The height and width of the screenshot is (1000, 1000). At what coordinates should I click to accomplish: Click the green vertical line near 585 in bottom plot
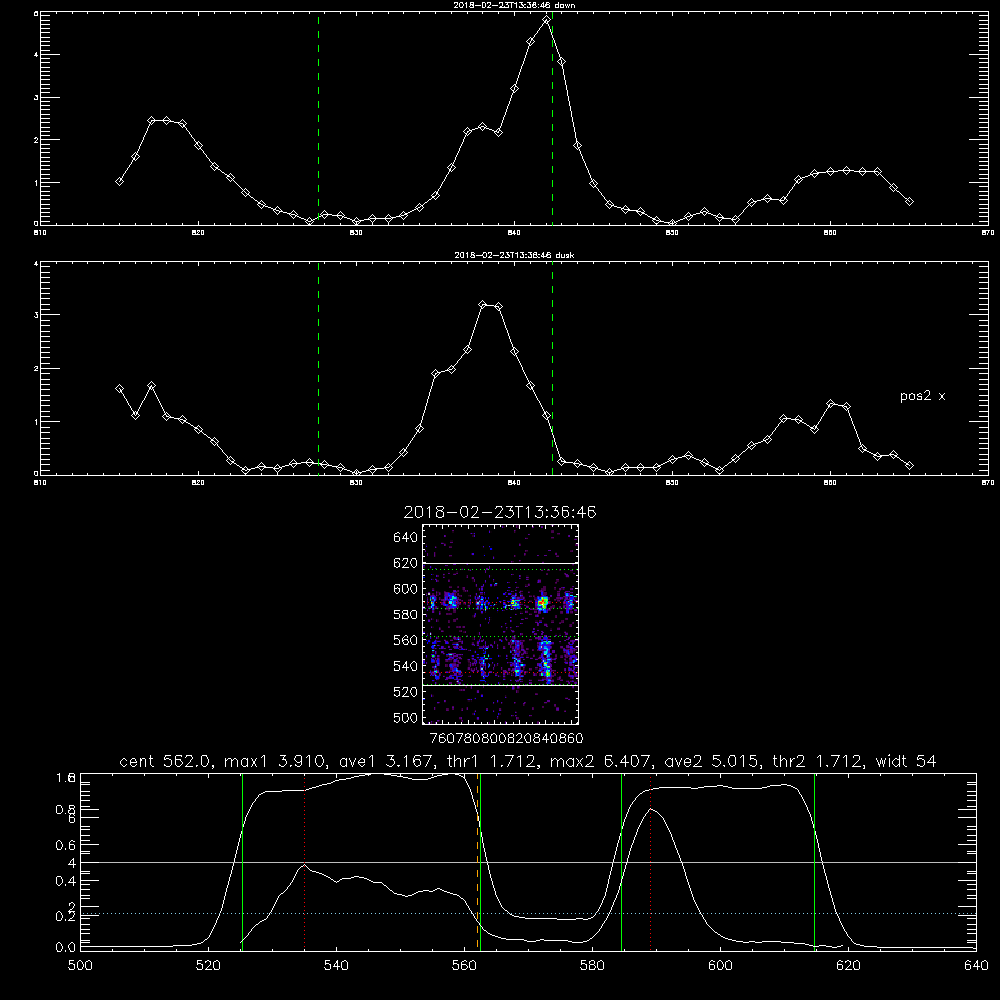(621, 861)
